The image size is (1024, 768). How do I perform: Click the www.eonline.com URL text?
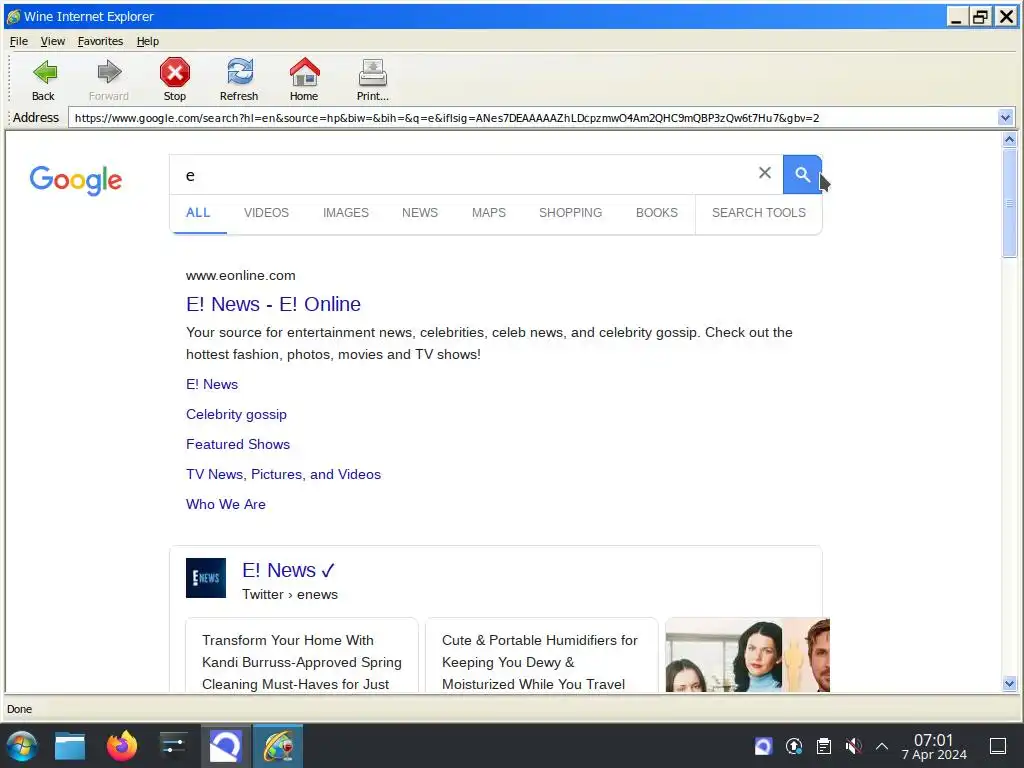point(240,276)
